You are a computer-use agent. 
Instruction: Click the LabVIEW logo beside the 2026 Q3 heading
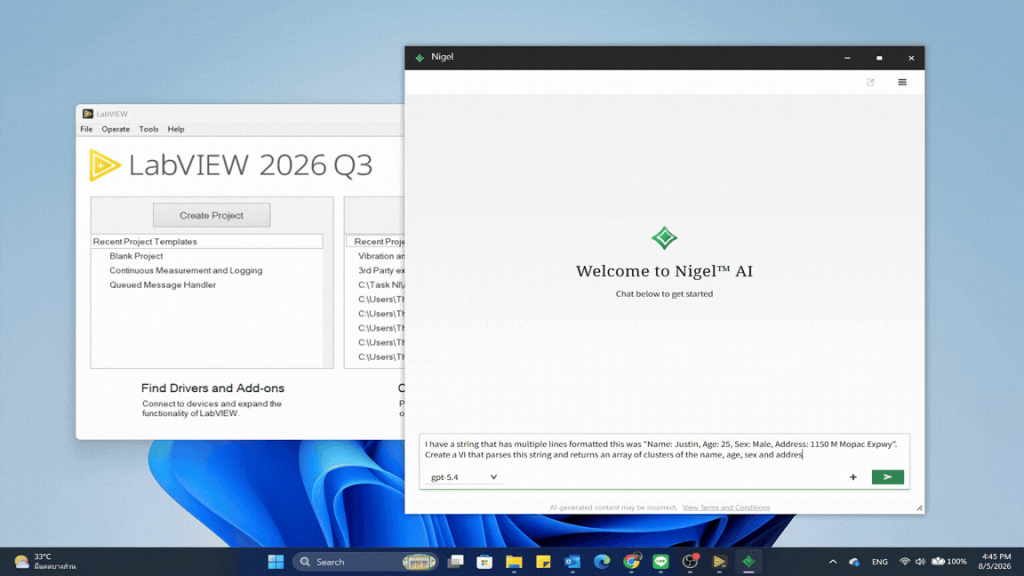coord(104,165)
